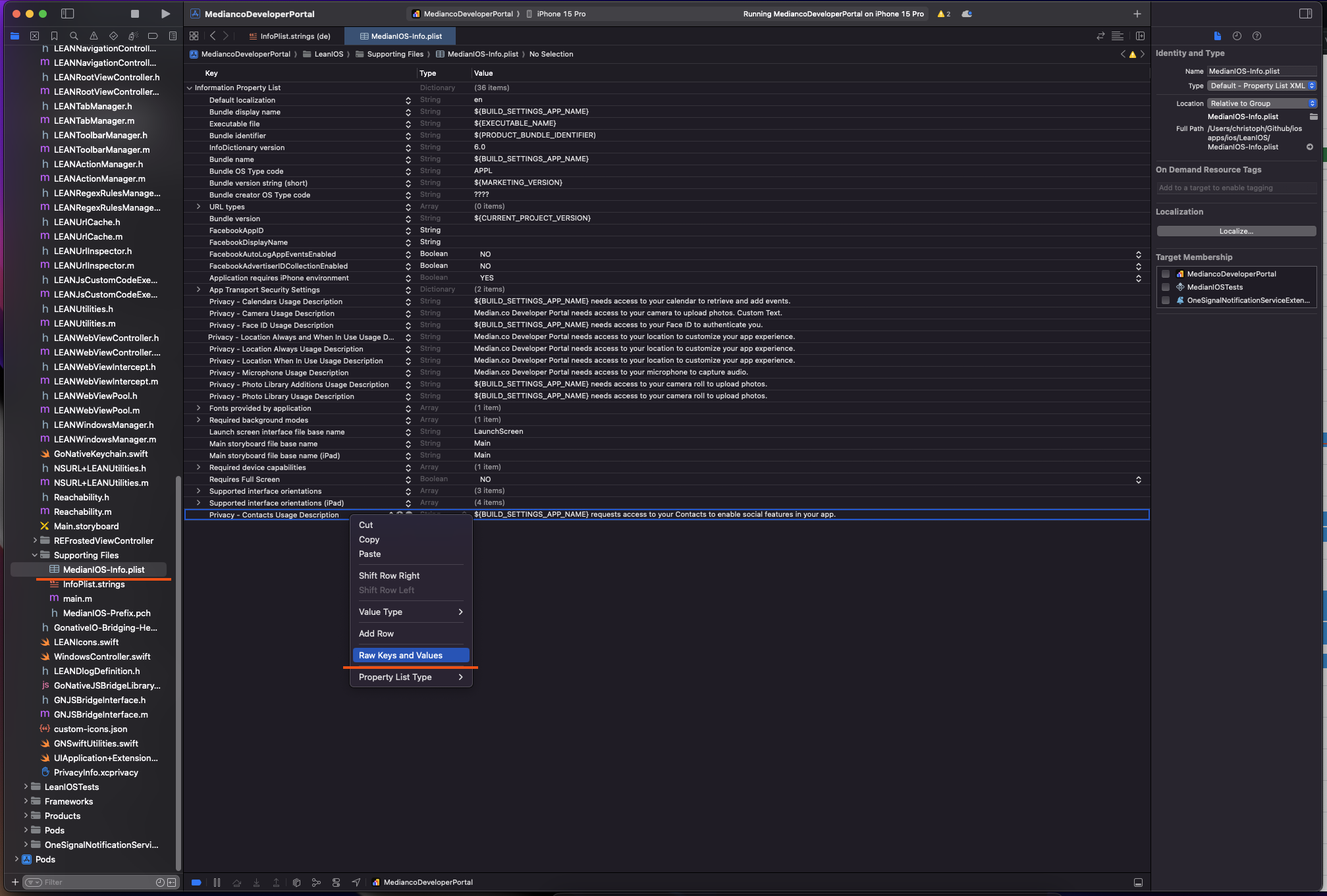Select the History inspector tab
The image size is (1327, 896).
[1237, 36]
